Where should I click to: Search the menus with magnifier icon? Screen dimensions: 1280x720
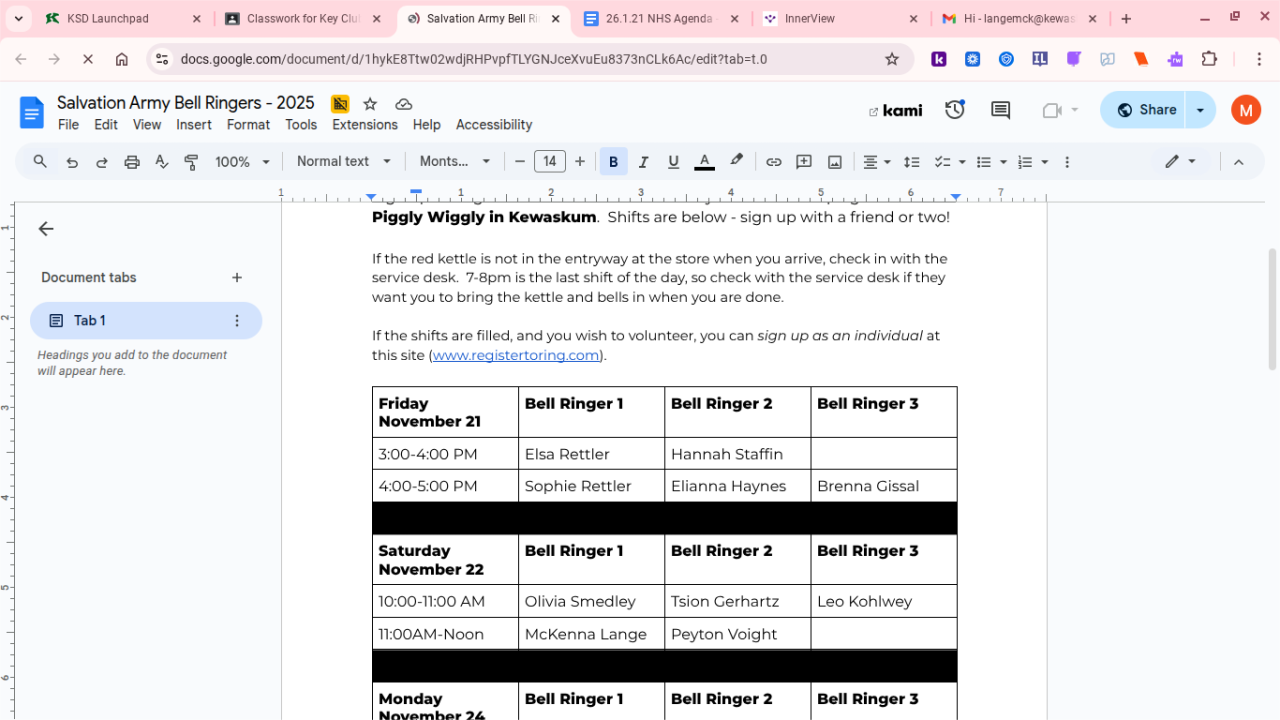[40, 162]
